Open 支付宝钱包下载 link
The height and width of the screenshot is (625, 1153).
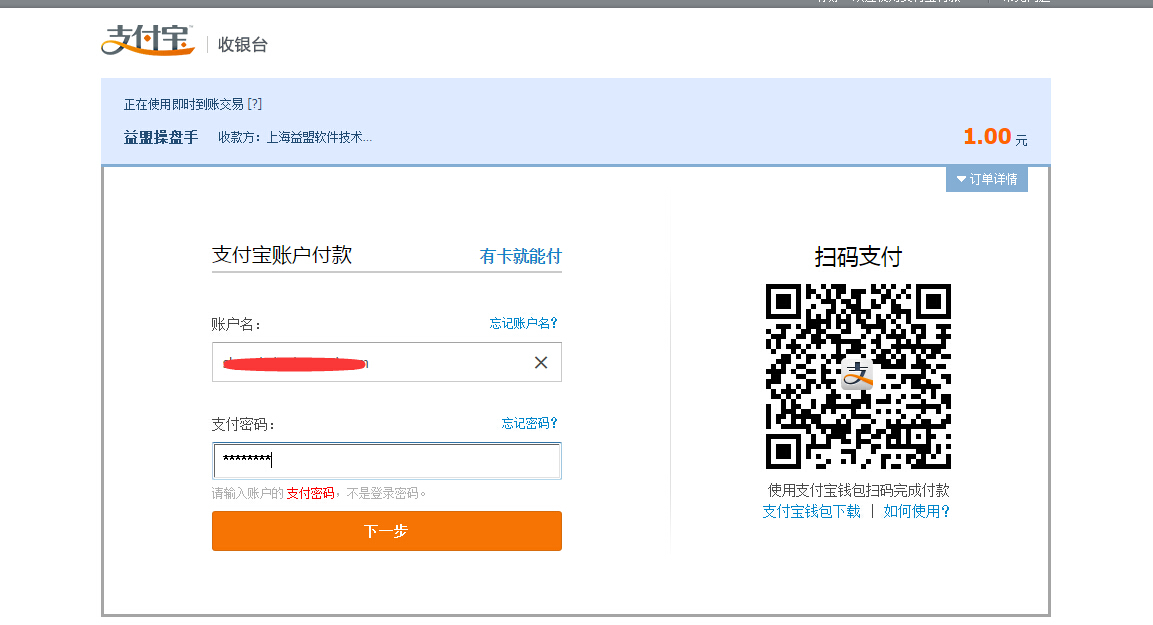[811, 511]
